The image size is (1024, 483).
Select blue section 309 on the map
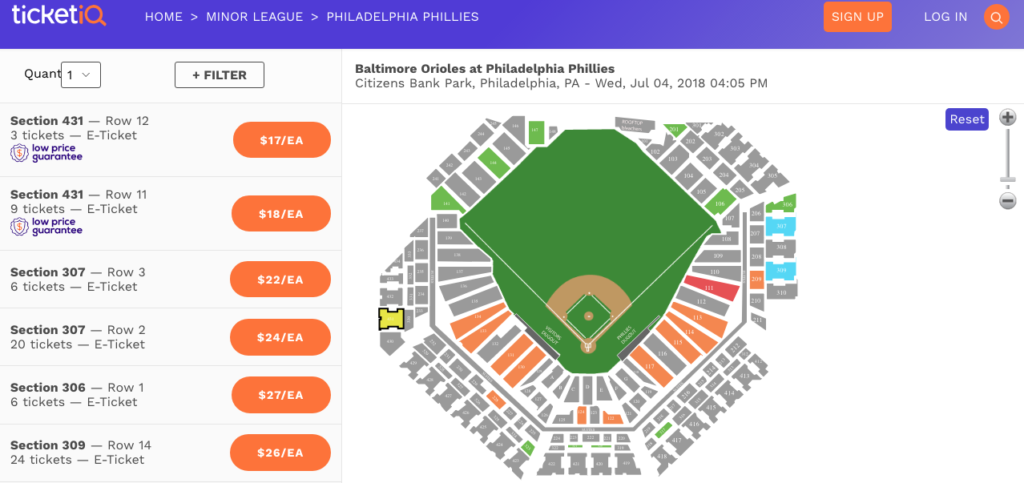[x=781, y=269]
